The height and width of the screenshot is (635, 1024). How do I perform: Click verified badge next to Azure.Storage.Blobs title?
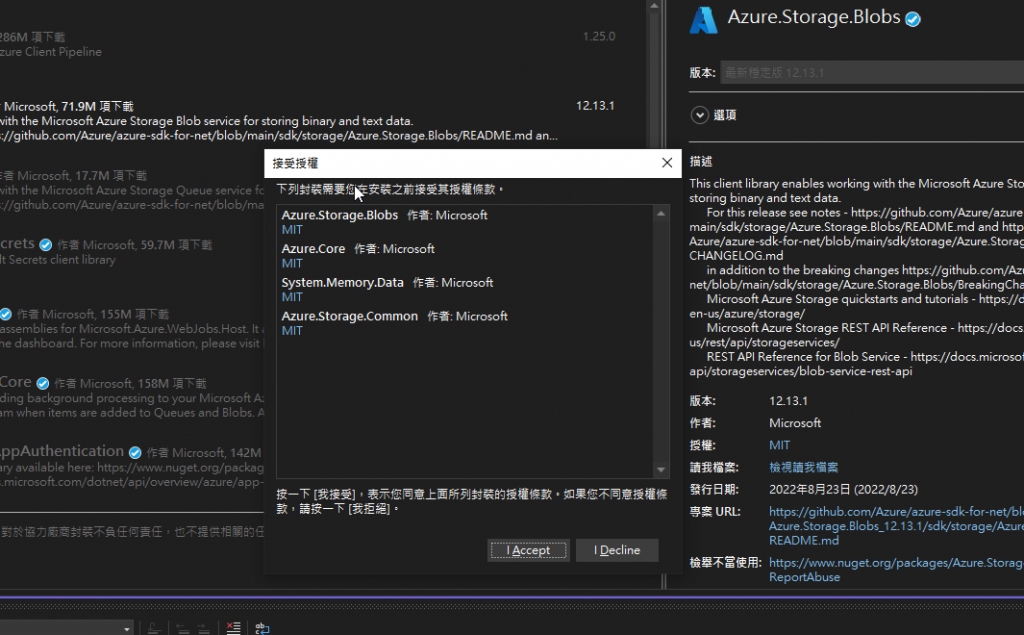(913, 20)
